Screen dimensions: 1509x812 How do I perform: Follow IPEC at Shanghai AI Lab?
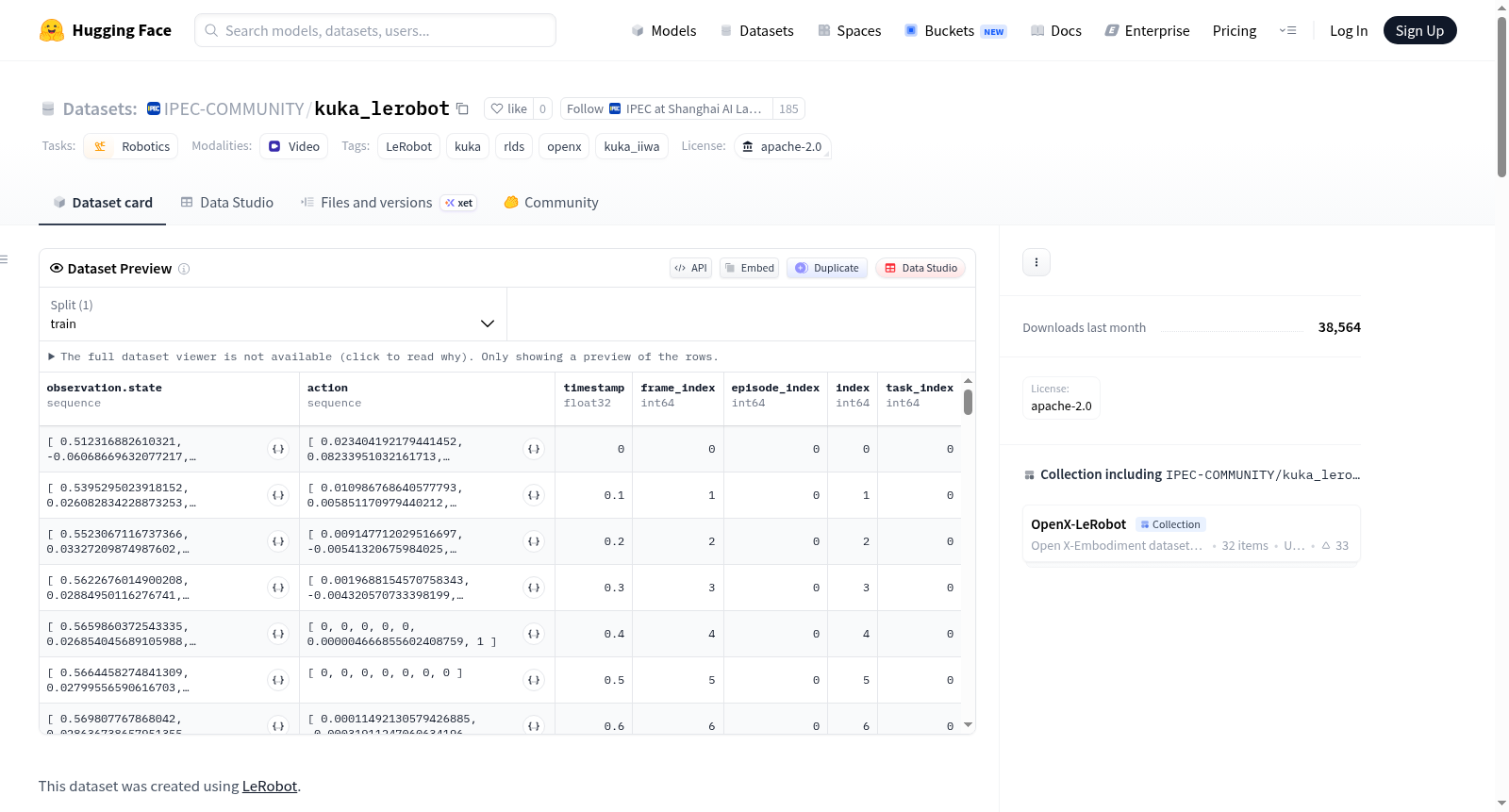(x=667, y=108)
